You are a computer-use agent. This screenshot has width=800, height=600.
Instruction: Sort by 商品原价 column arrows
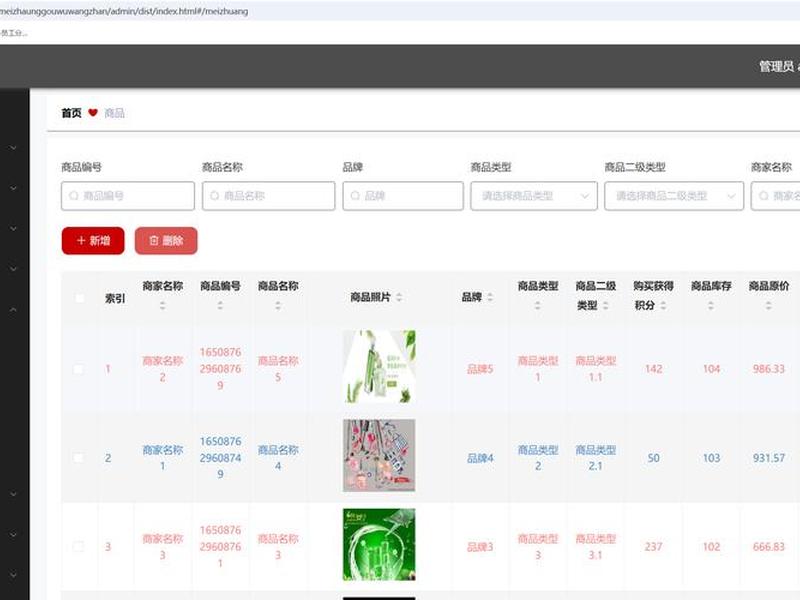click(768, 306)
